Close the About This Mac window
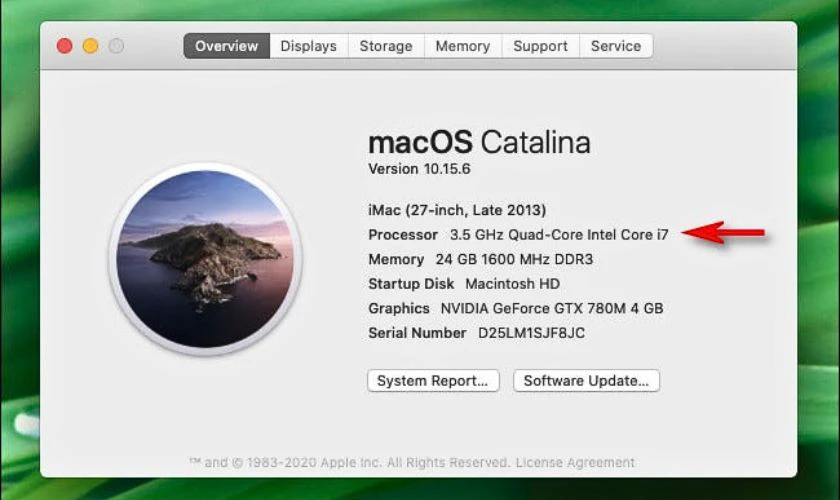 [x=65, y=46]
